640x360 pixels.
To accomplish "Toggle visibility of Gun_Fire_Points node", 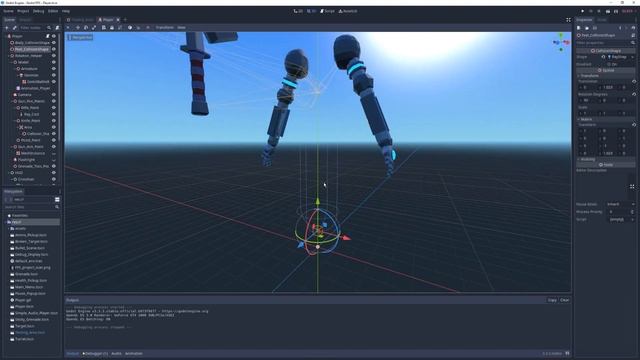I will pos(53,101).
